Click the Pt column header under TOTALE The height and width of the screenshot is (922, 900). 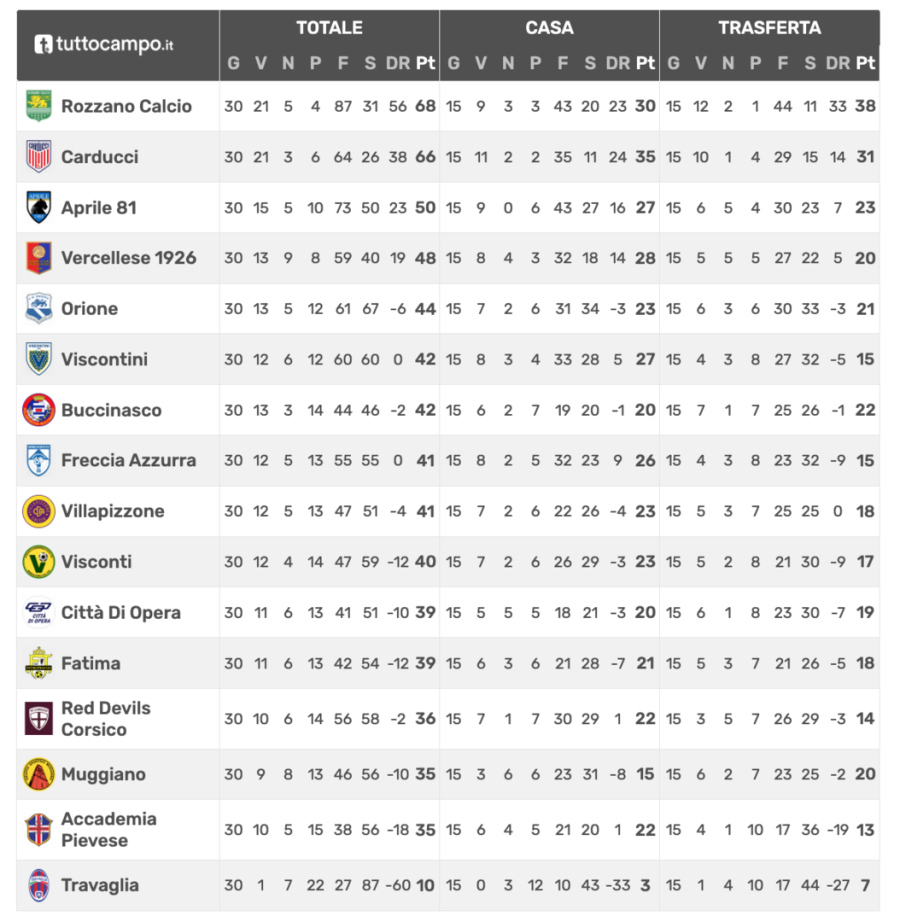426,63
